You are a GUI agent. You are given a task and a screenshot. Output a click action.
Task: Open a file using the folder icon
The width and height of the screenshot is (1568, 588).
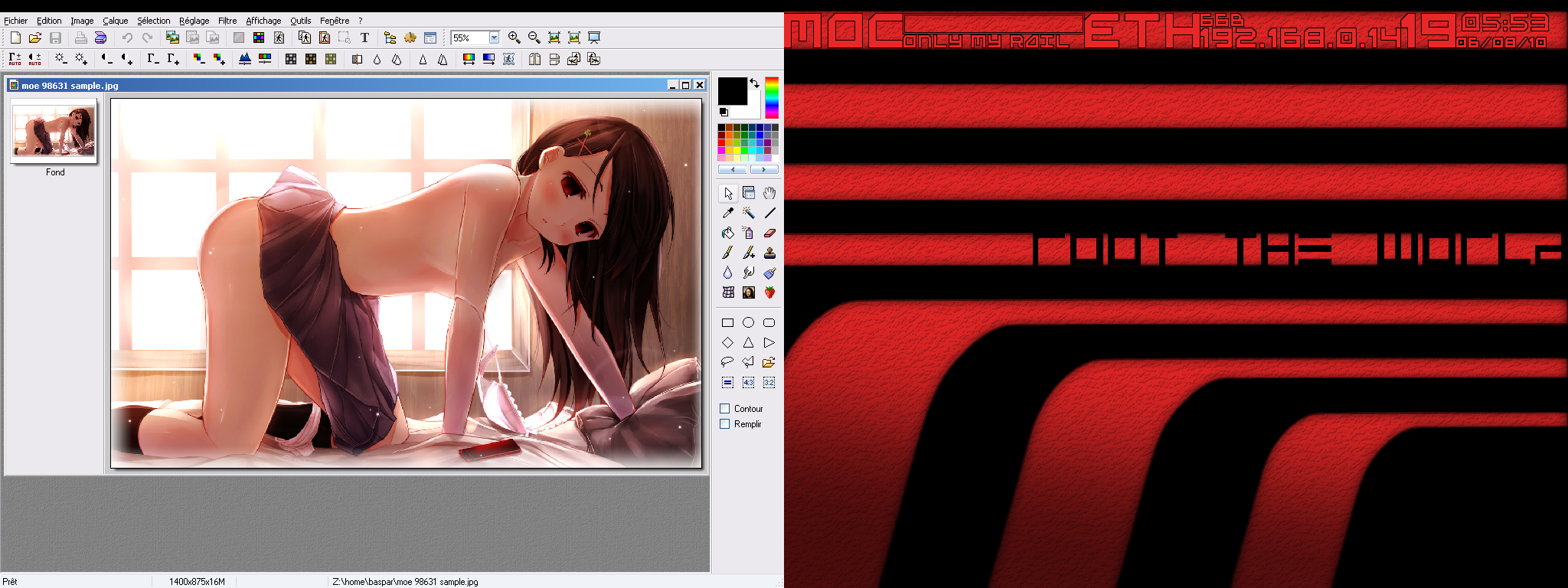[35, 38]
